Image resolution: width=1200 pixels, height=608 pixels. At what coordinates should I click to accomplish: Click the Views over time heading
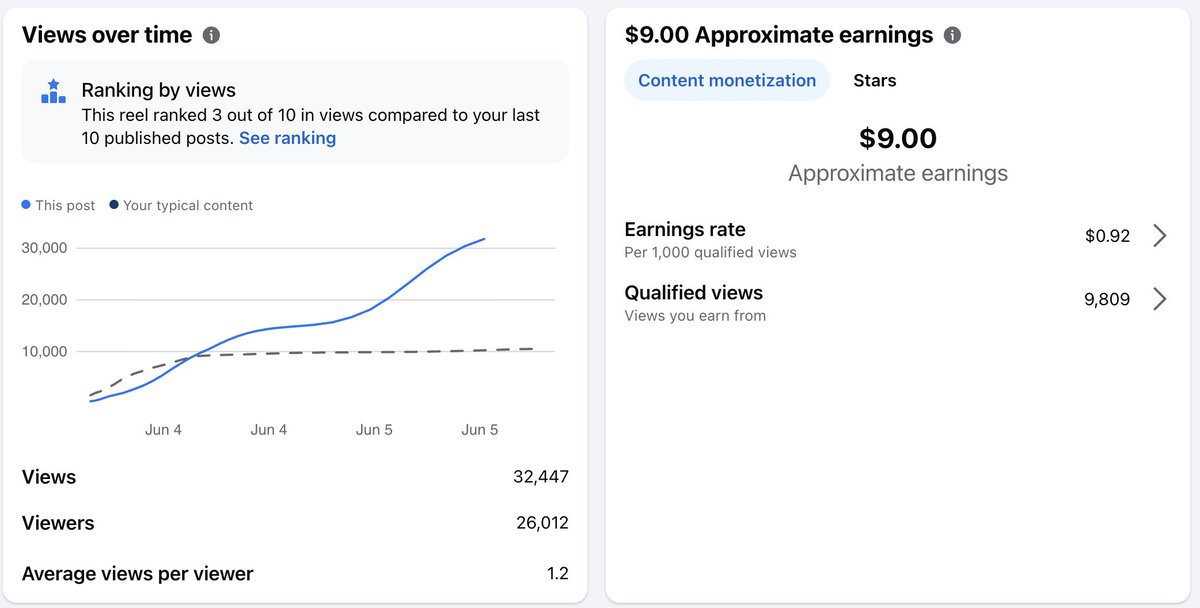107,35
